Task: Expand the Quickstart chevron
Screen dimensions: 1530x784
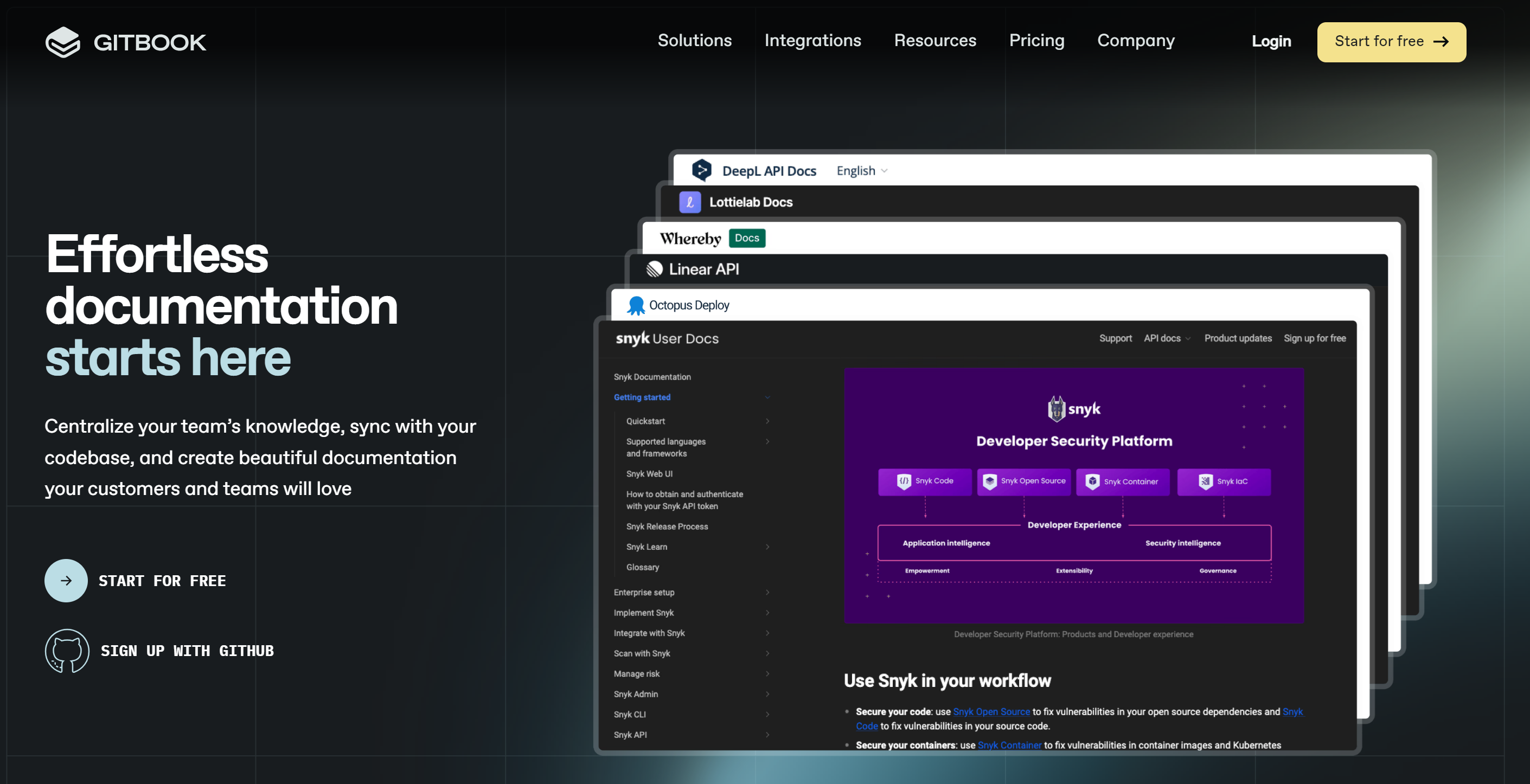Action: click(x=767, y=421)
